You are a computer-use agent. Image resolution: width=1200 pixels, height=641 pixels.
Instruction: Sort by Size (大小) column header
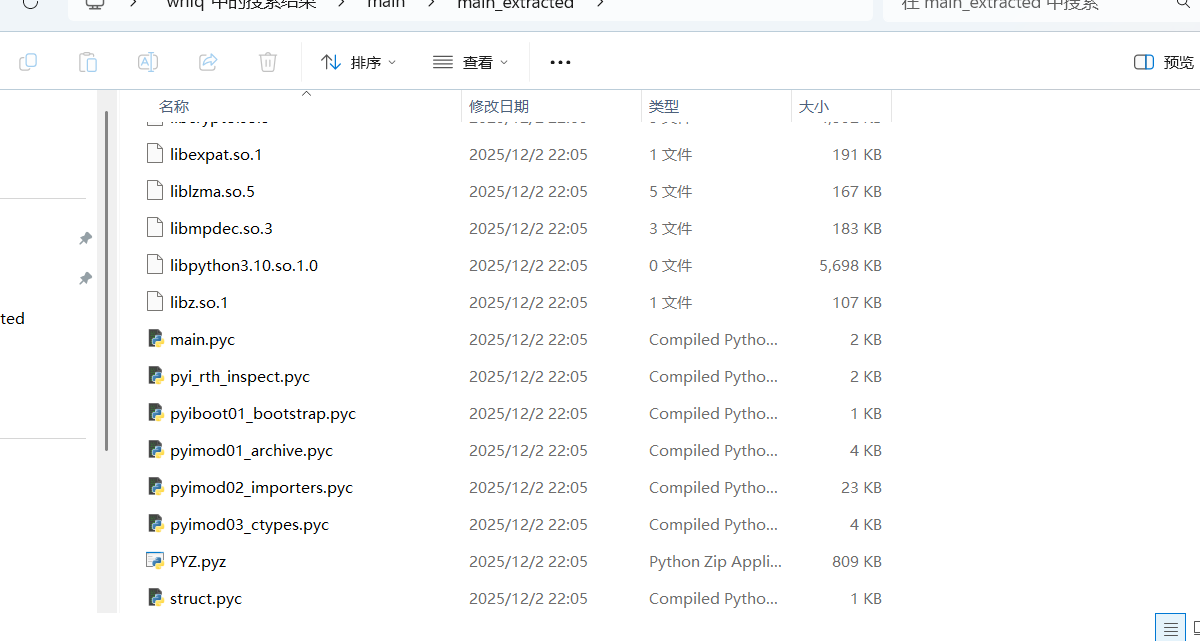pyautogui.click(x=814, y=106)
